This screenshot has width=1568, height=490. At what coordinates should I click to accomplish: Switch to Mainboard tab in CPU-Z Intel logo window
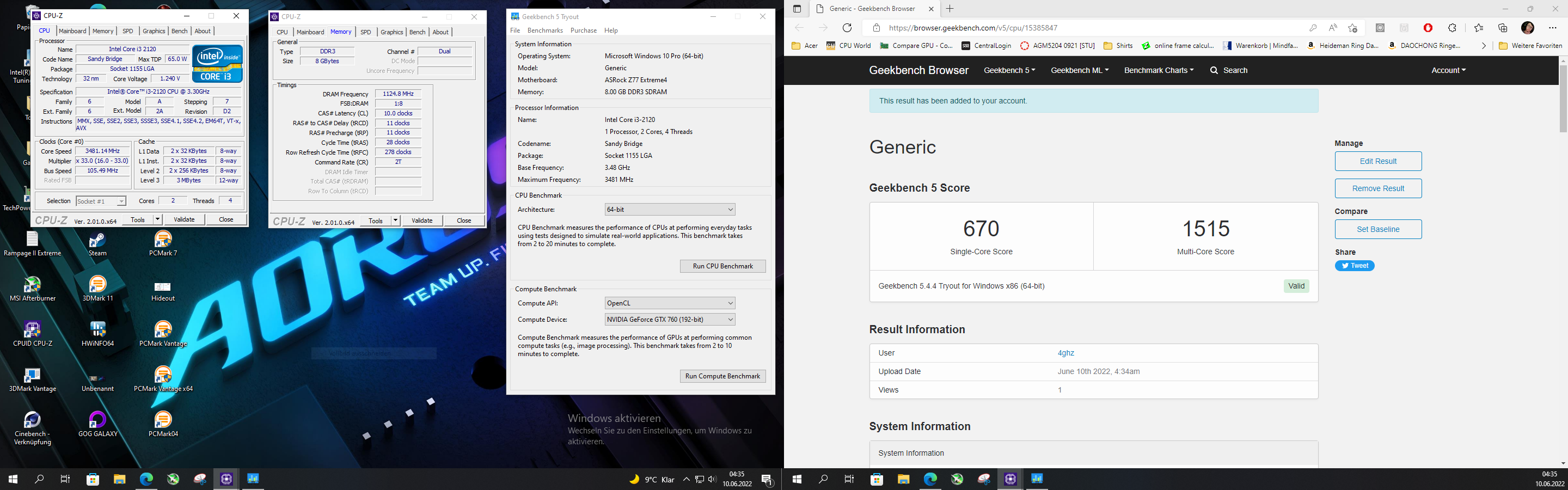72,31
